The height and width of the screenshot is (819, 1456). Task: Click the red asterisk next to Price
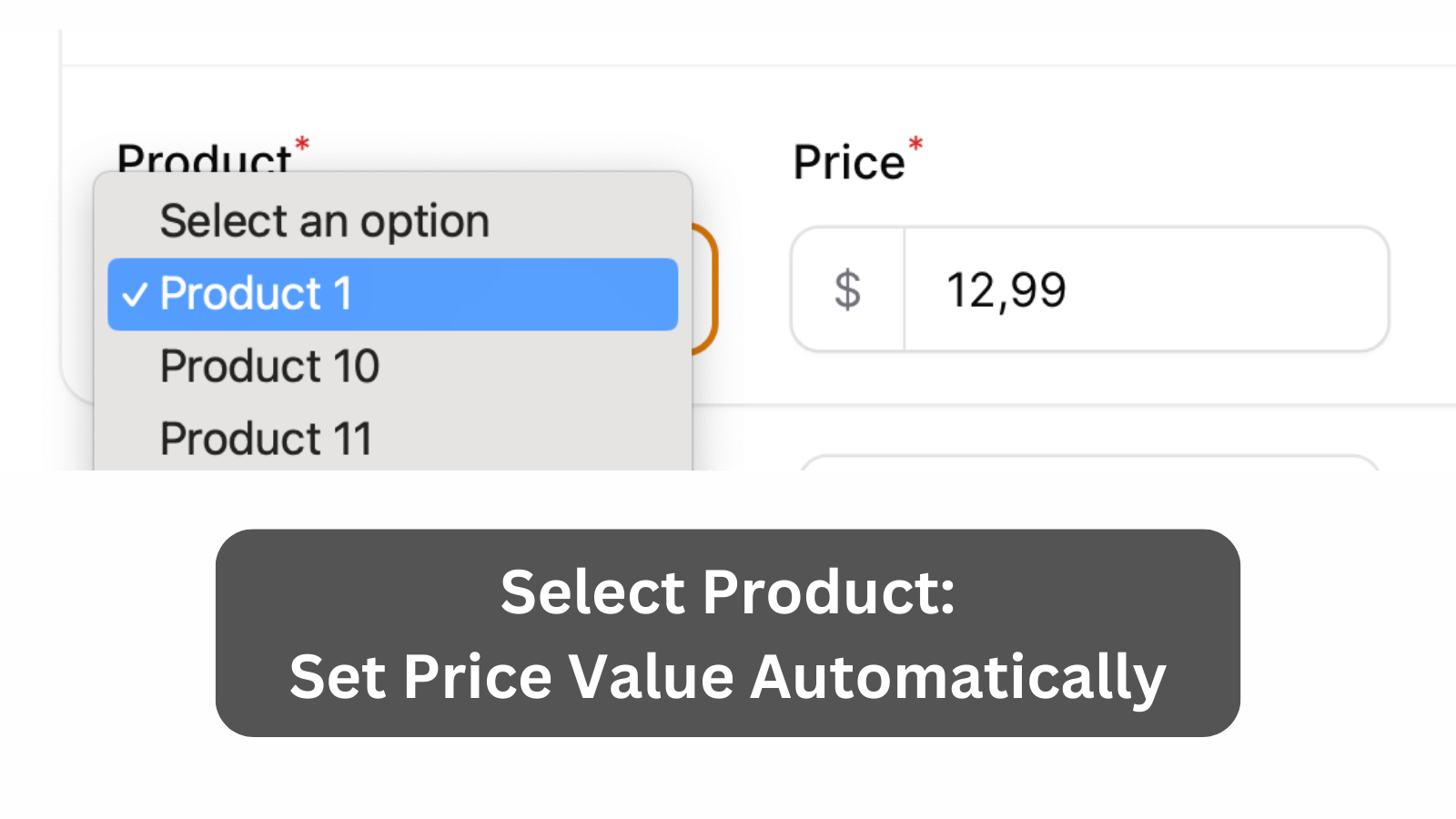pos(915,146)
